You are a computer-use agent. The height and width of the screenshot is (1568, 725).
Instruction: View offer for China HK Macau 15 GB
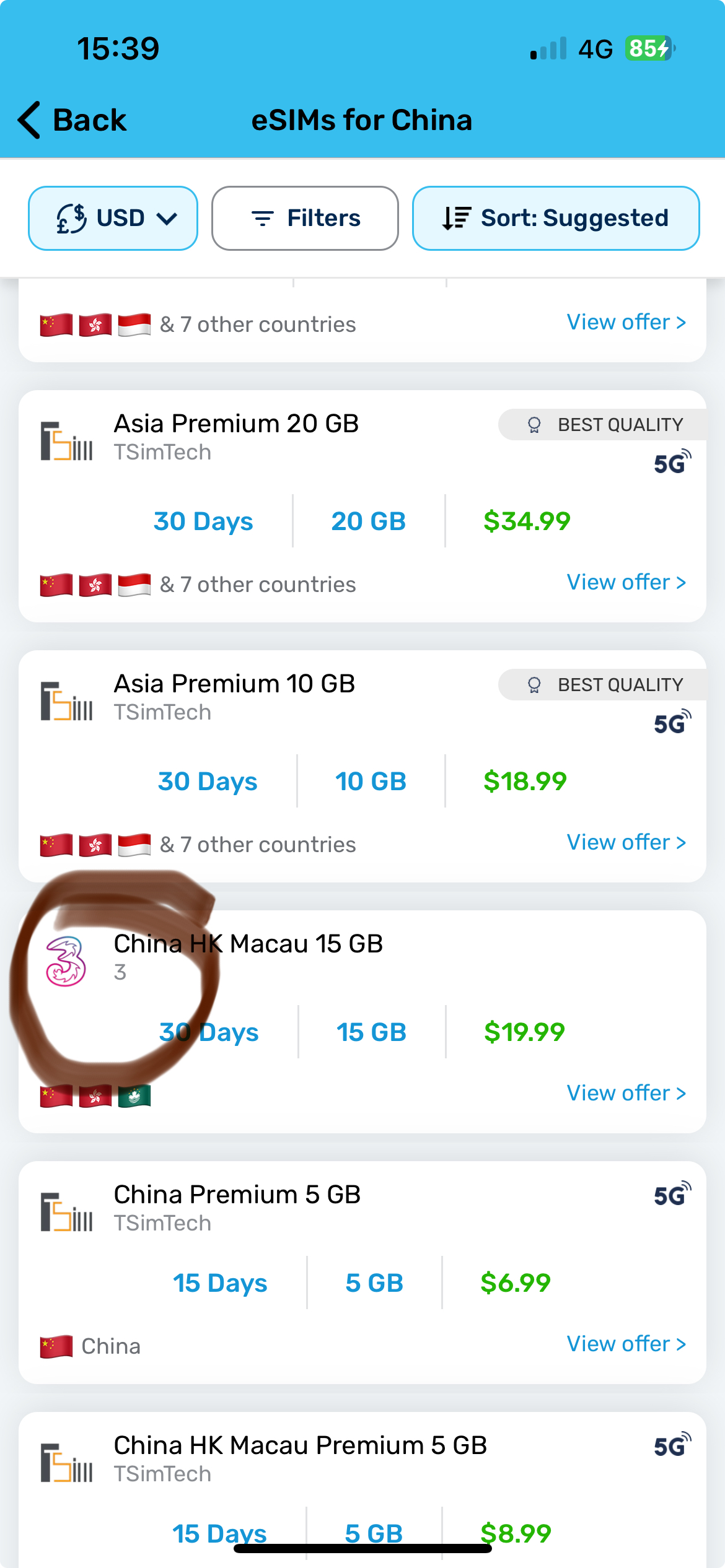[626, 1094]
